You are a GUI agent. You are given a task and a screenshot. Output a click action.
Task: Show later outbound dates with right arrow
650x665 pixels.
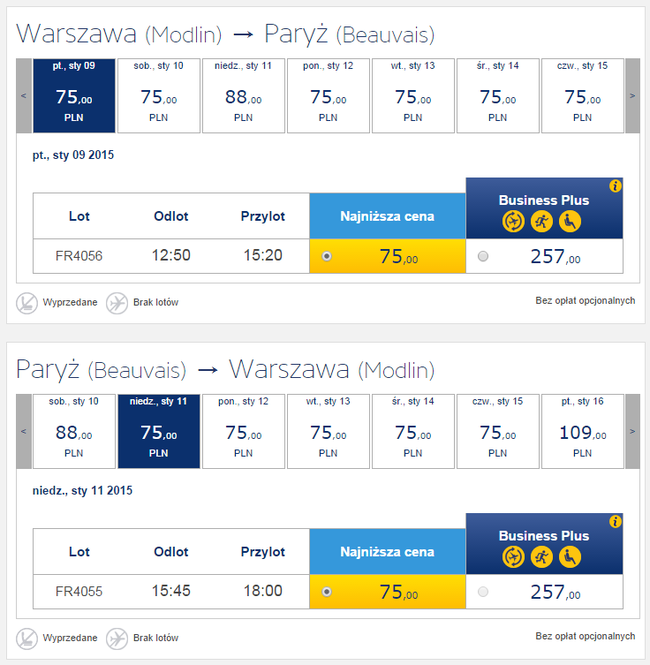[632, 96]
